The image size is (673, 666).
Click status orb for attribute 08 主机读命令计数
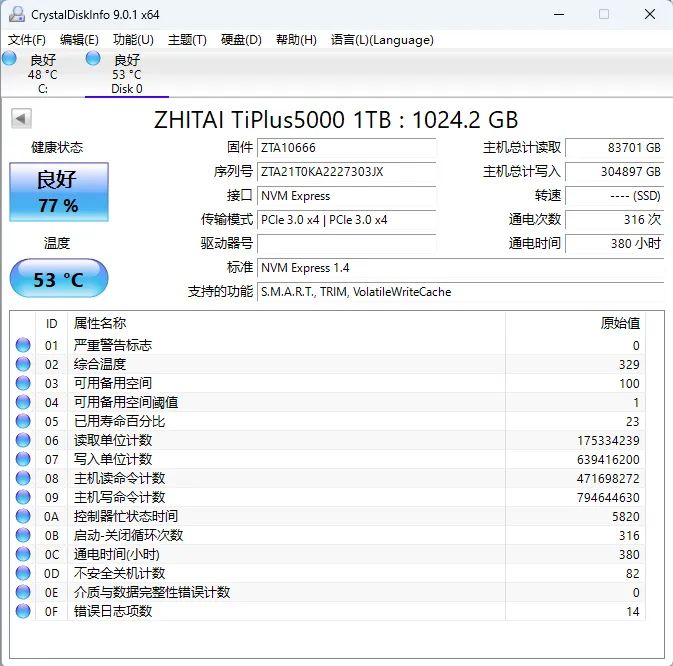pos(23,478)
